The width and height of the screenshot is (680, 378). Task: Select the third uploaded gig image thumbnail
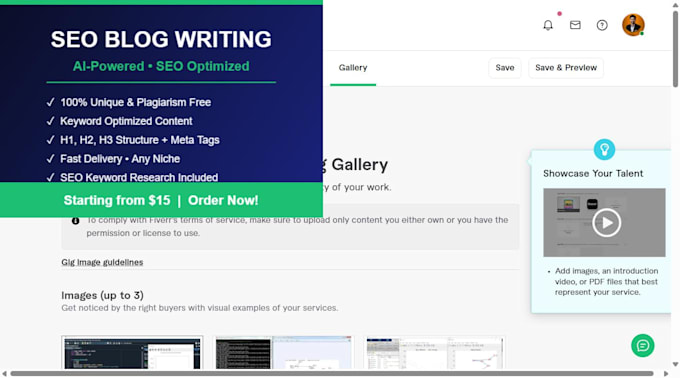[x=435, y=352]
